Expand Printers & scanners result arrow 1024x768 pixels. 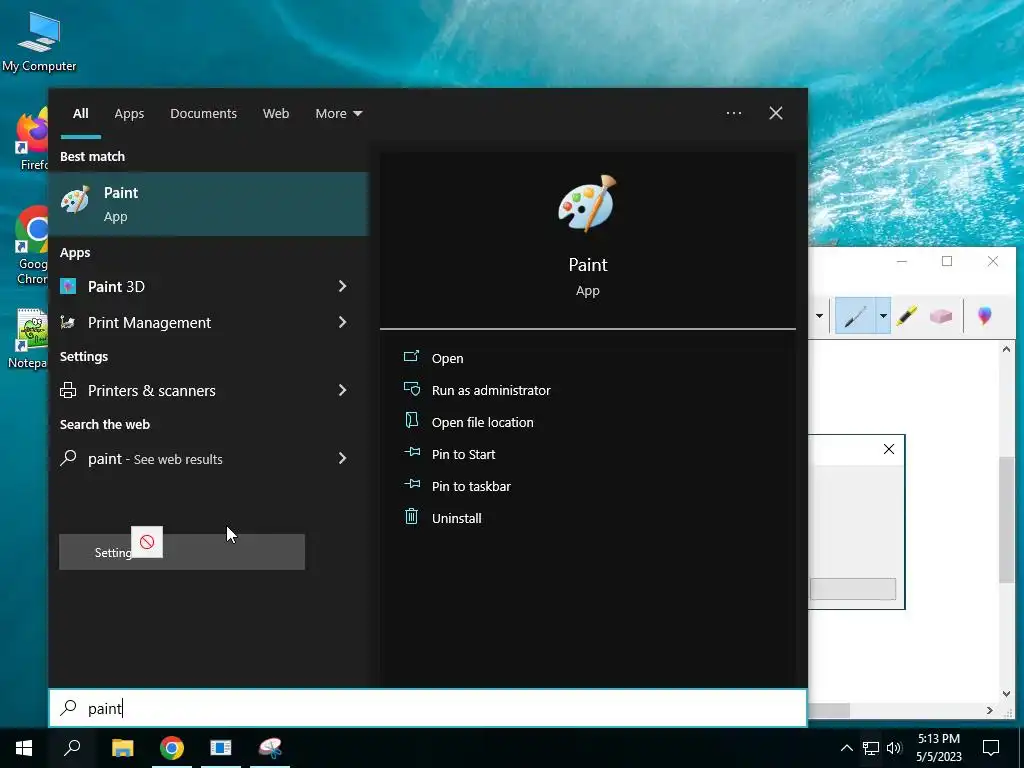343,390
